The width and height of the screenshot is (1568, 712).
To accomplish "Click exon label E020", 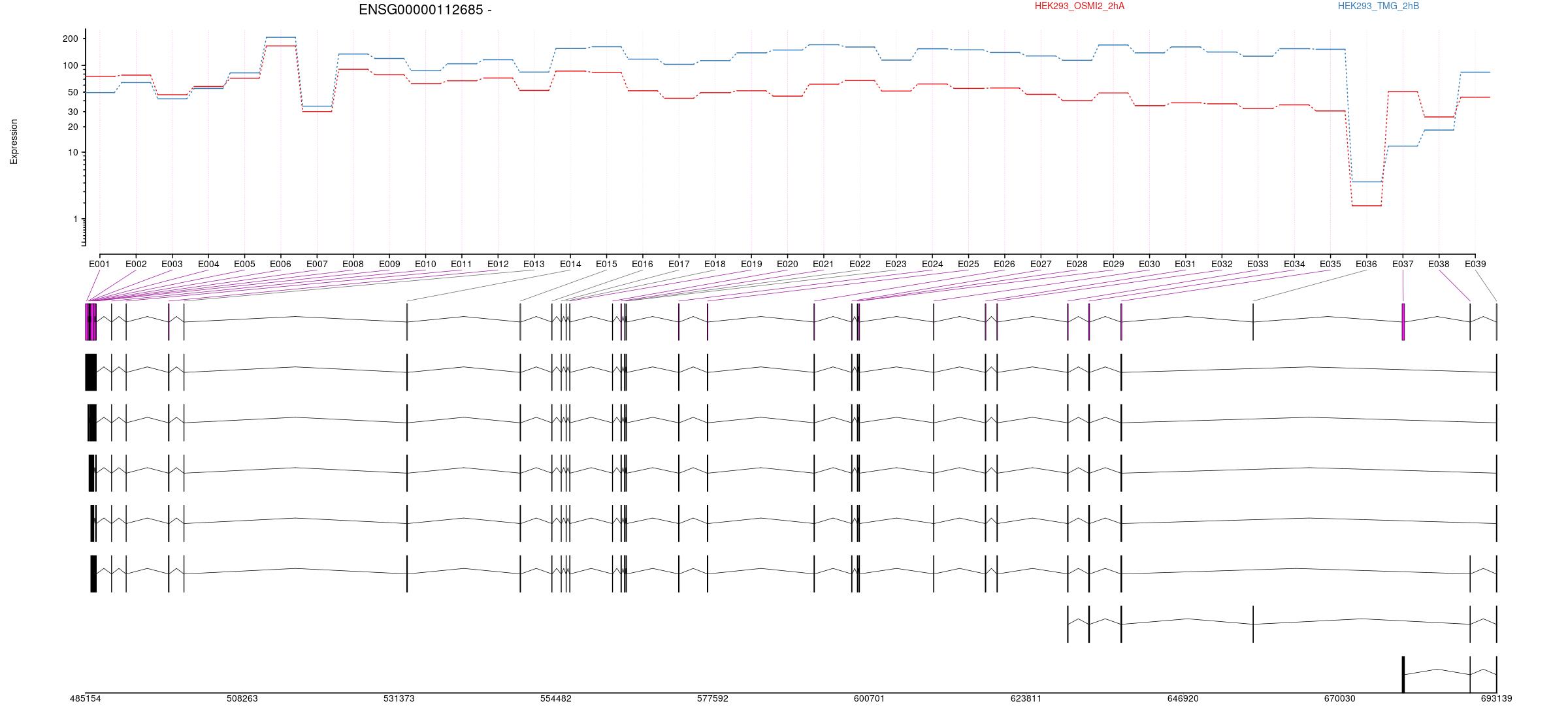I will pyautogui.click(x=787, y=264).
